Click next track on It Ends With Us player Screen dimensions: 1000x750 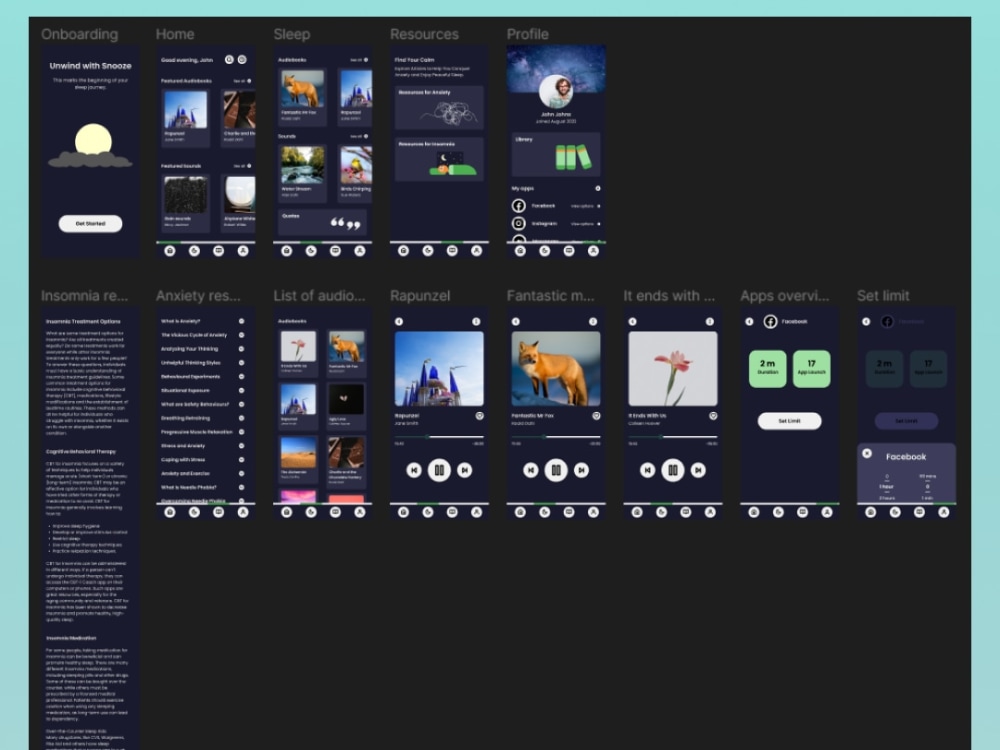coord(698,470)
